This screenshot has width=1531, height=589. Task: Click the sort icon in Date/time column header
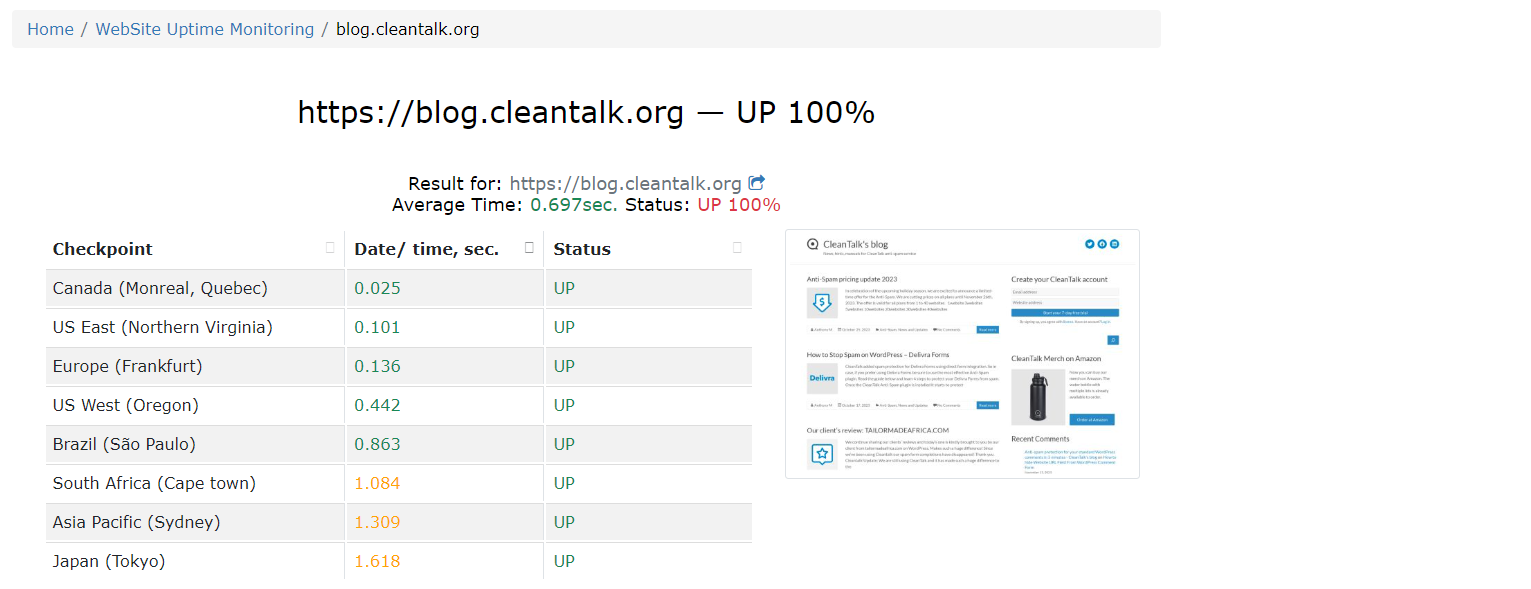(x=530, y=248)
